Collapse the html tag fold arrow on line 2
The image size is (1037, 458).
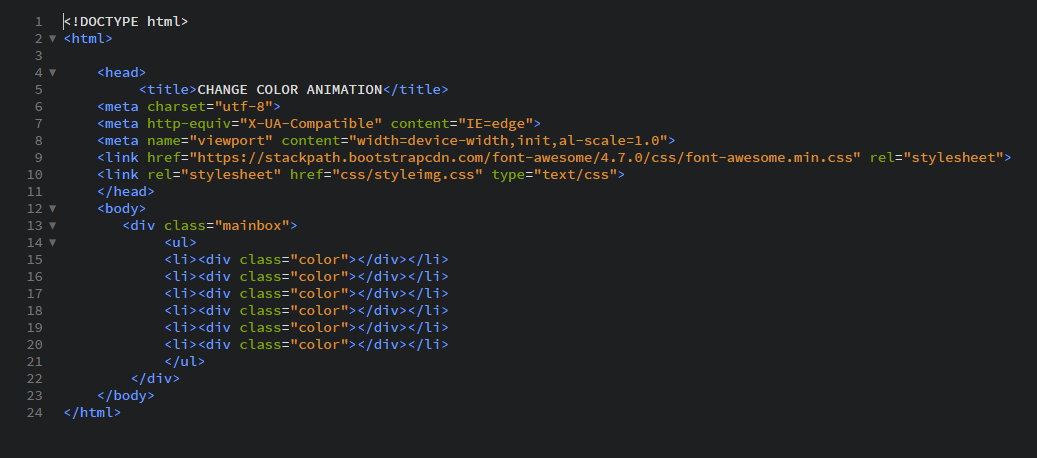pyautogui.click(x=52, y=38)
